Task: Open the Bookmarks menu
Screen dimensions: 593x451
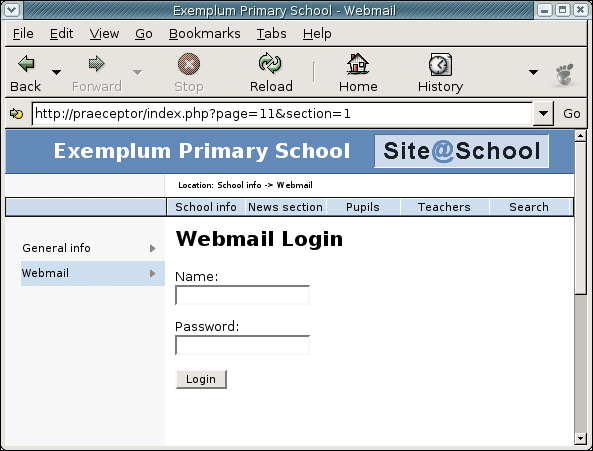Action: (205, 34)
